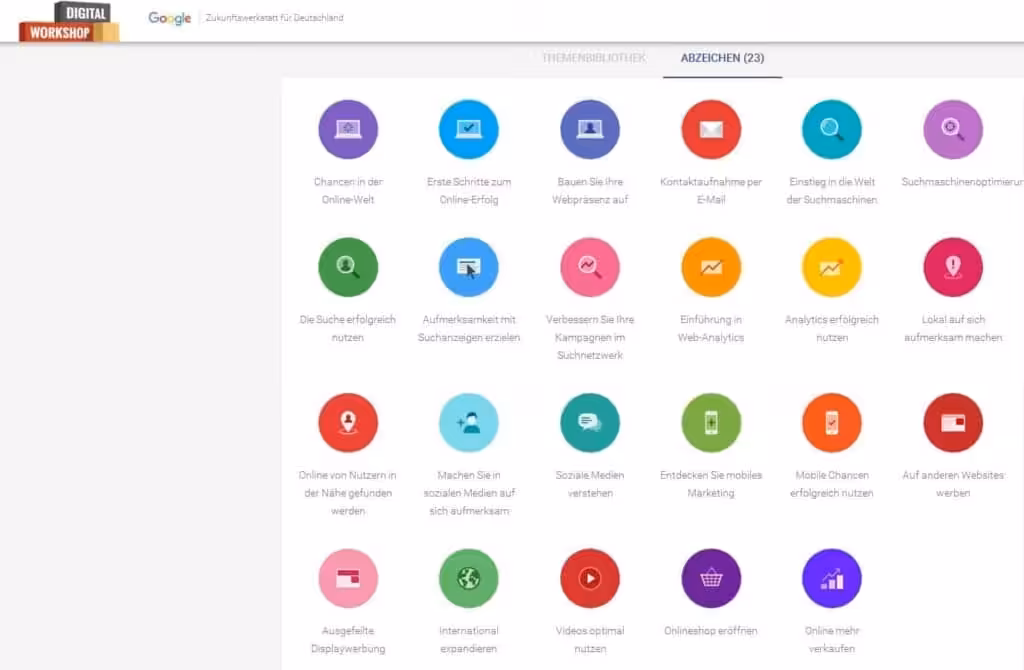Click the 'Ausgefeilte Displaywerbung' label

(348, 639)
